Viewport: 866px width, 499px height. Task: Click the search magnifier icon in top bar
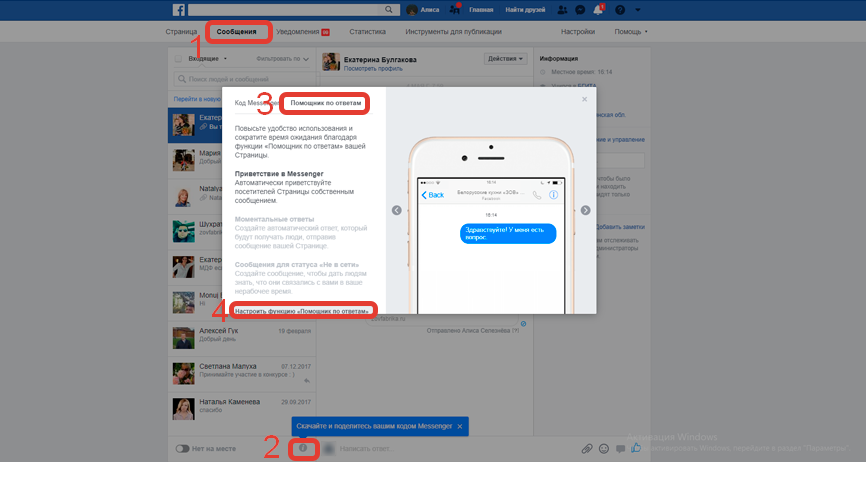coord(389,9)
